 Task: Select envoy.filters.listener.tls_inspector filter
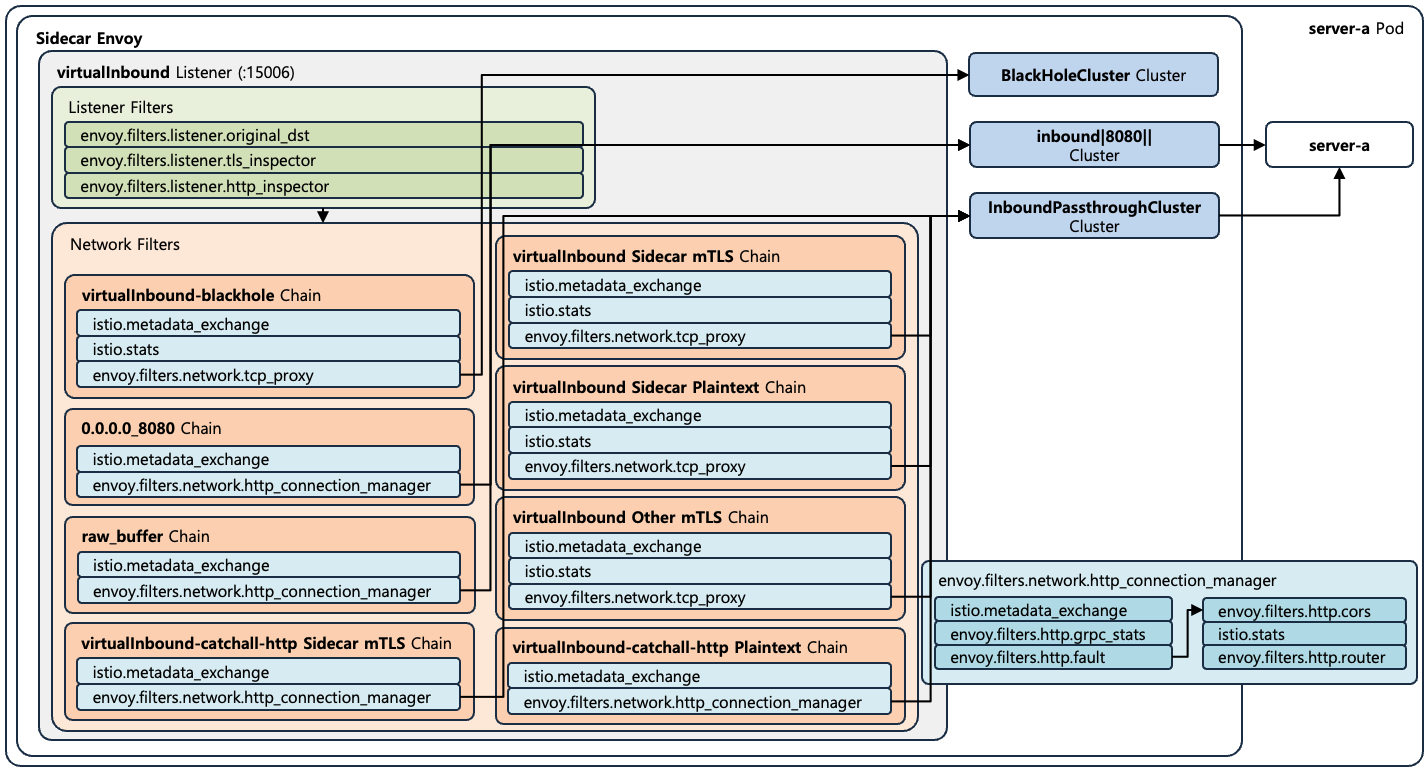point(323,160)
